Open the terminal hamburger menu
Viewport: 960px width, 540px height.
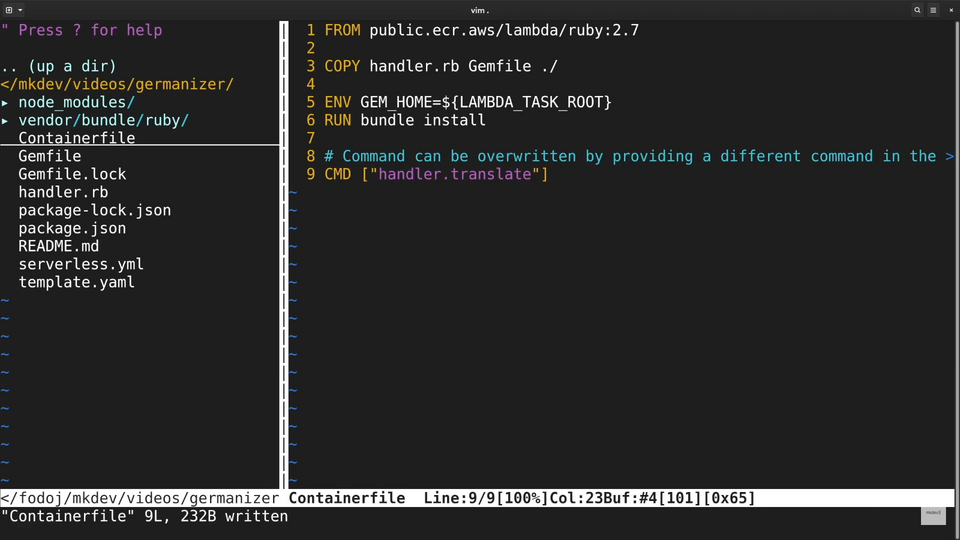[933, 10]
